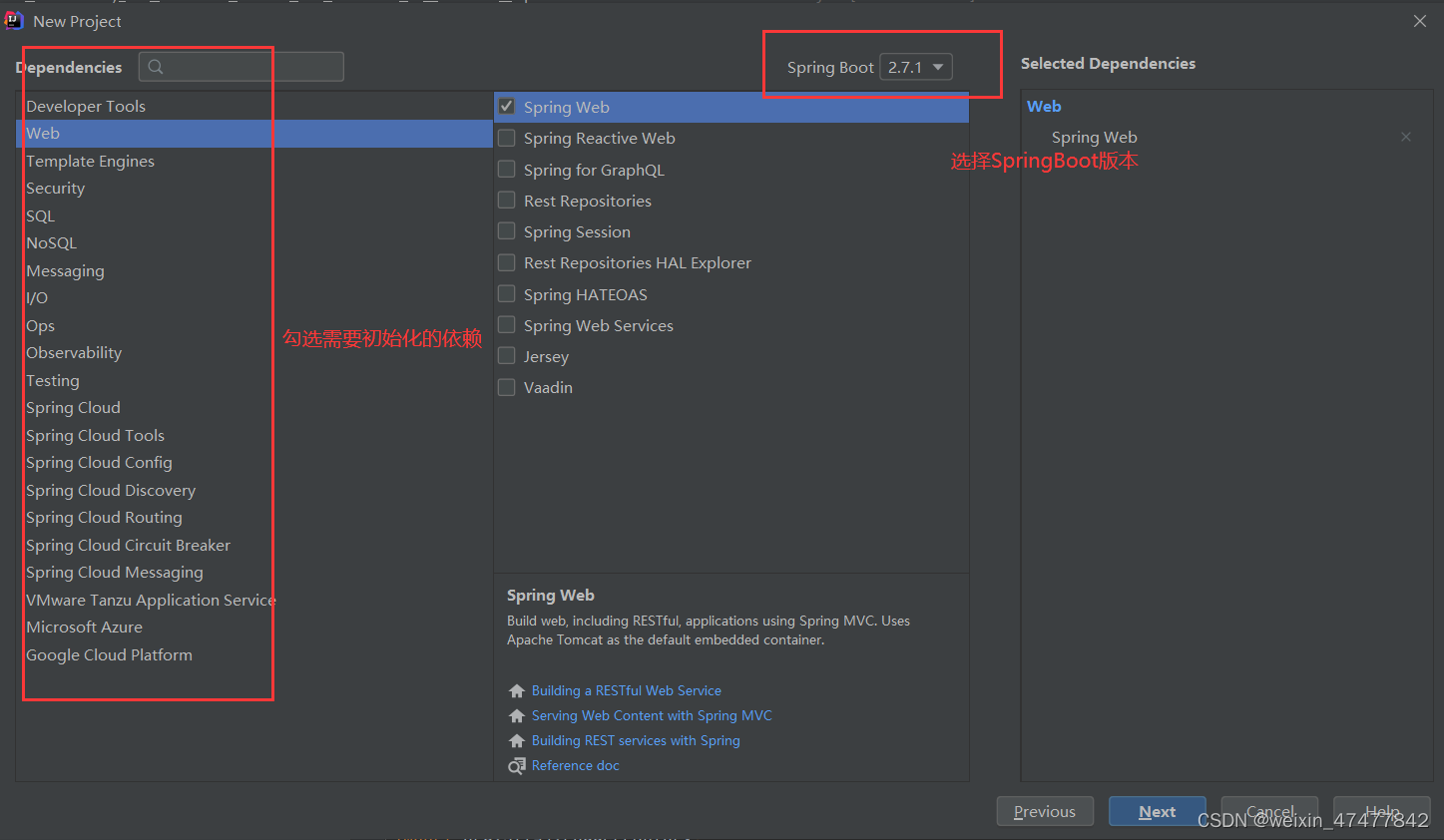Click the IntelliJ IDEA logo icon
The height and width of the screenshot is (840, 1444).
tap(14, 21)
